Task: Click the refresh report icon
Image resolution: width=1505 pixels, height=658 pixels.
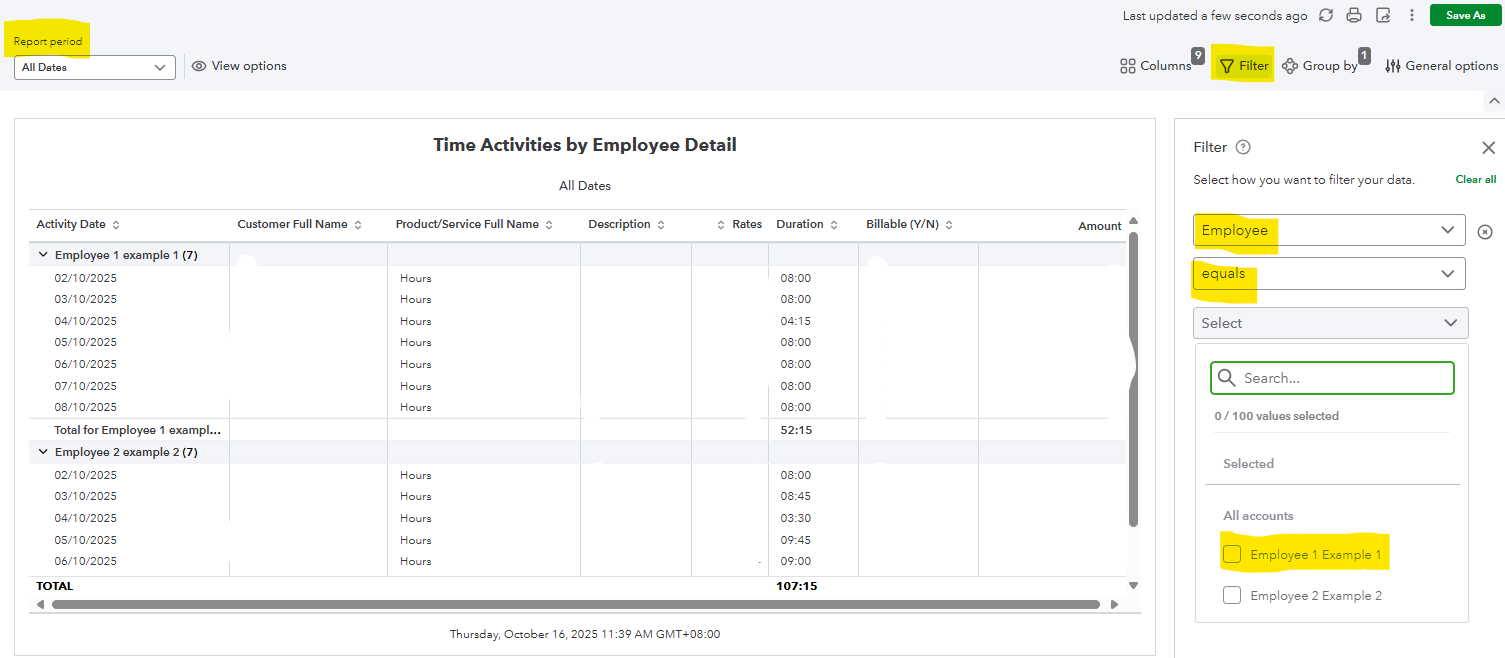Action: click(x=1326, y=15)
